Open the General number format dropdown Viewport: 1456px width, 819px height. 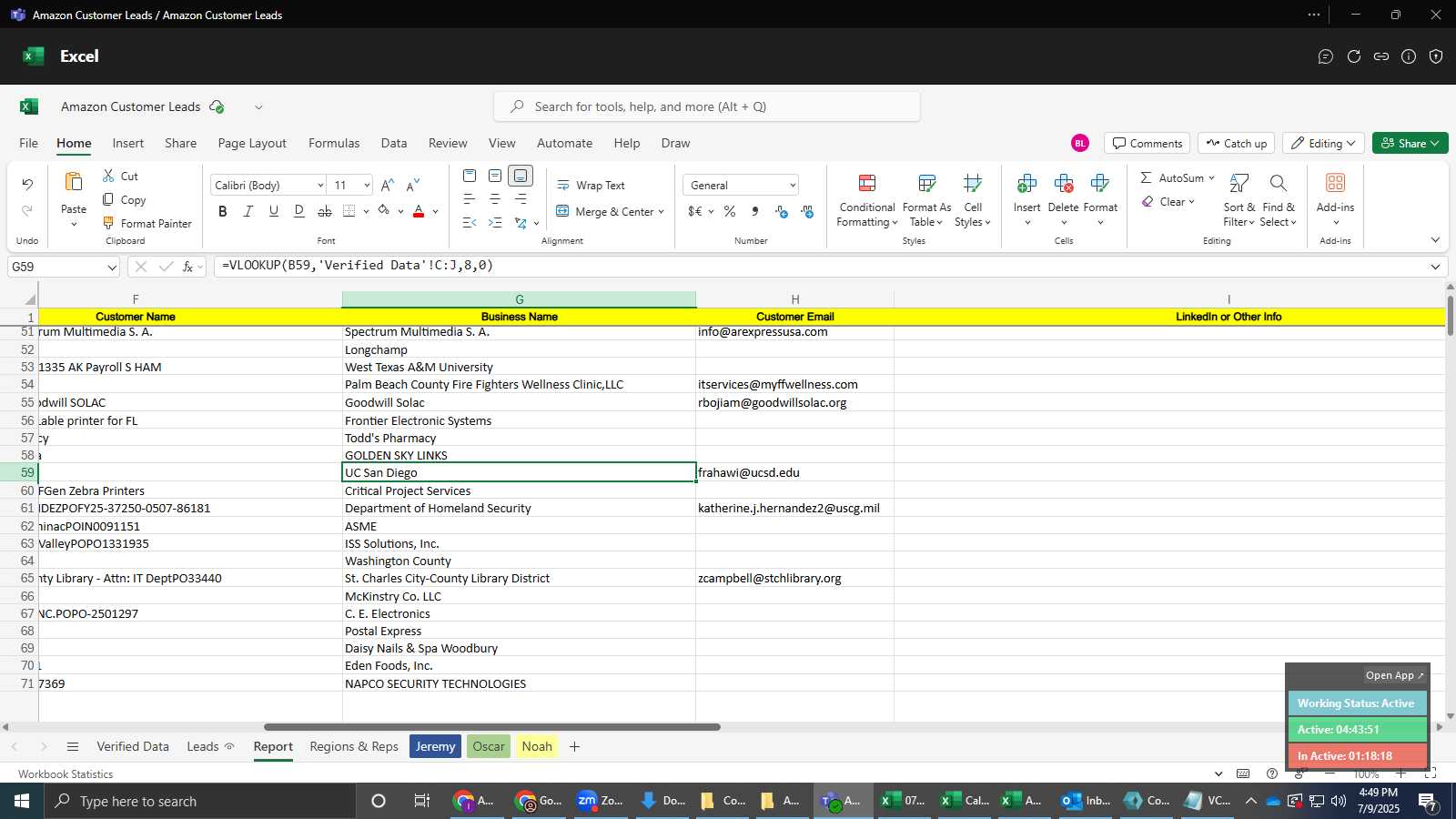[x=793, y=186]
